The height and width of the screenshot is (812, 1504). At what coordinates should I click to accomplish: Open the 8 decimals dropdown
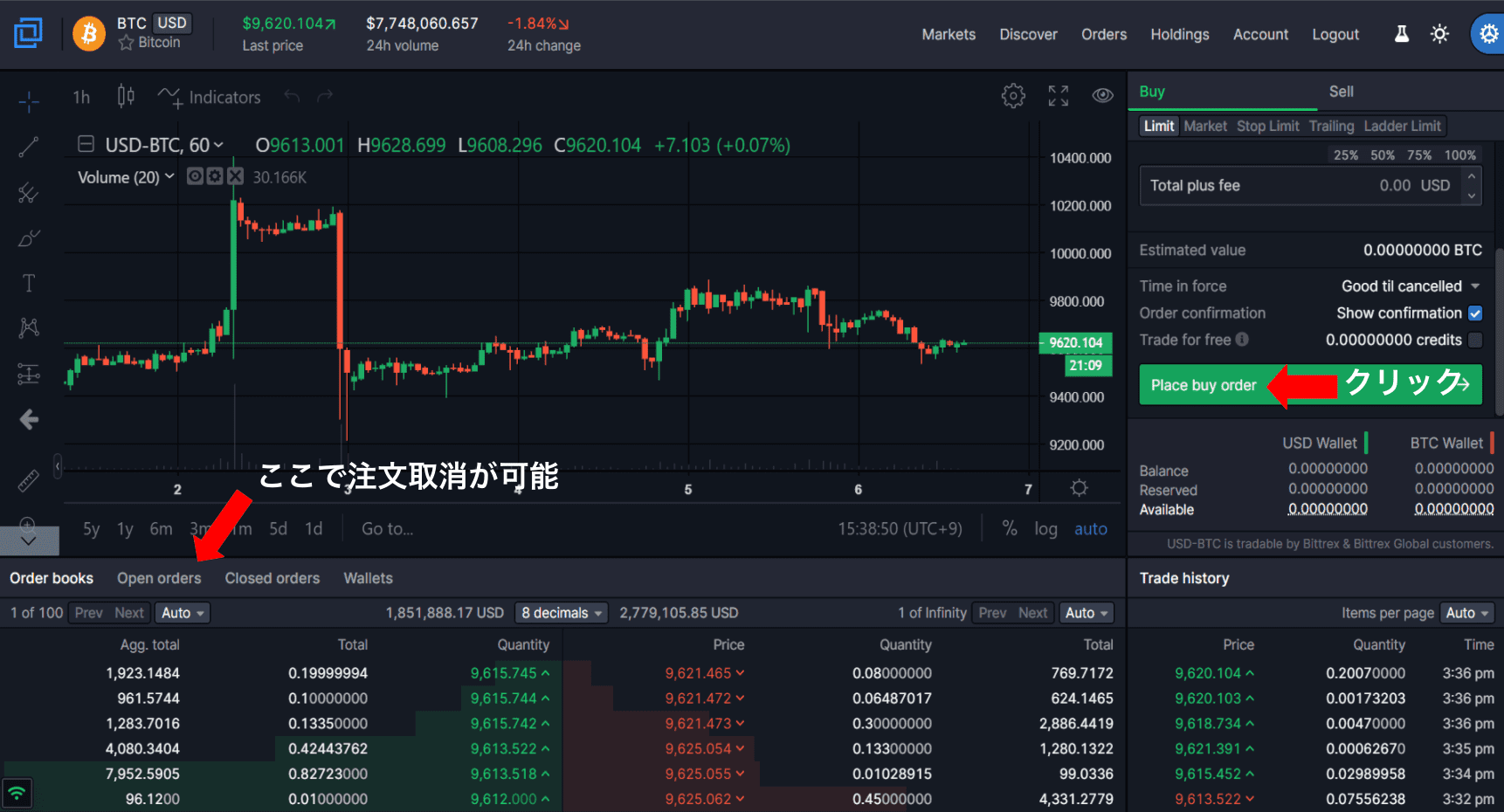[x=562, y=613]
